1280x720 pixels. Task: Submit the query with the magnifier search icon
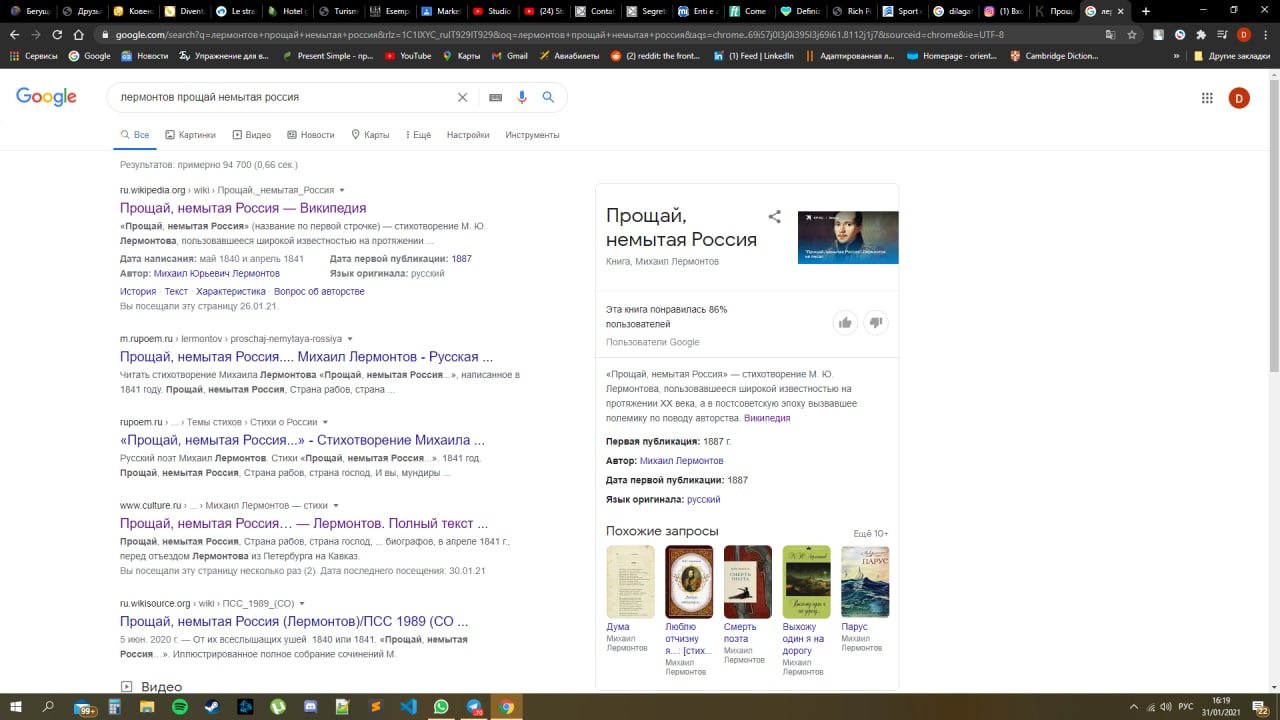548,97
